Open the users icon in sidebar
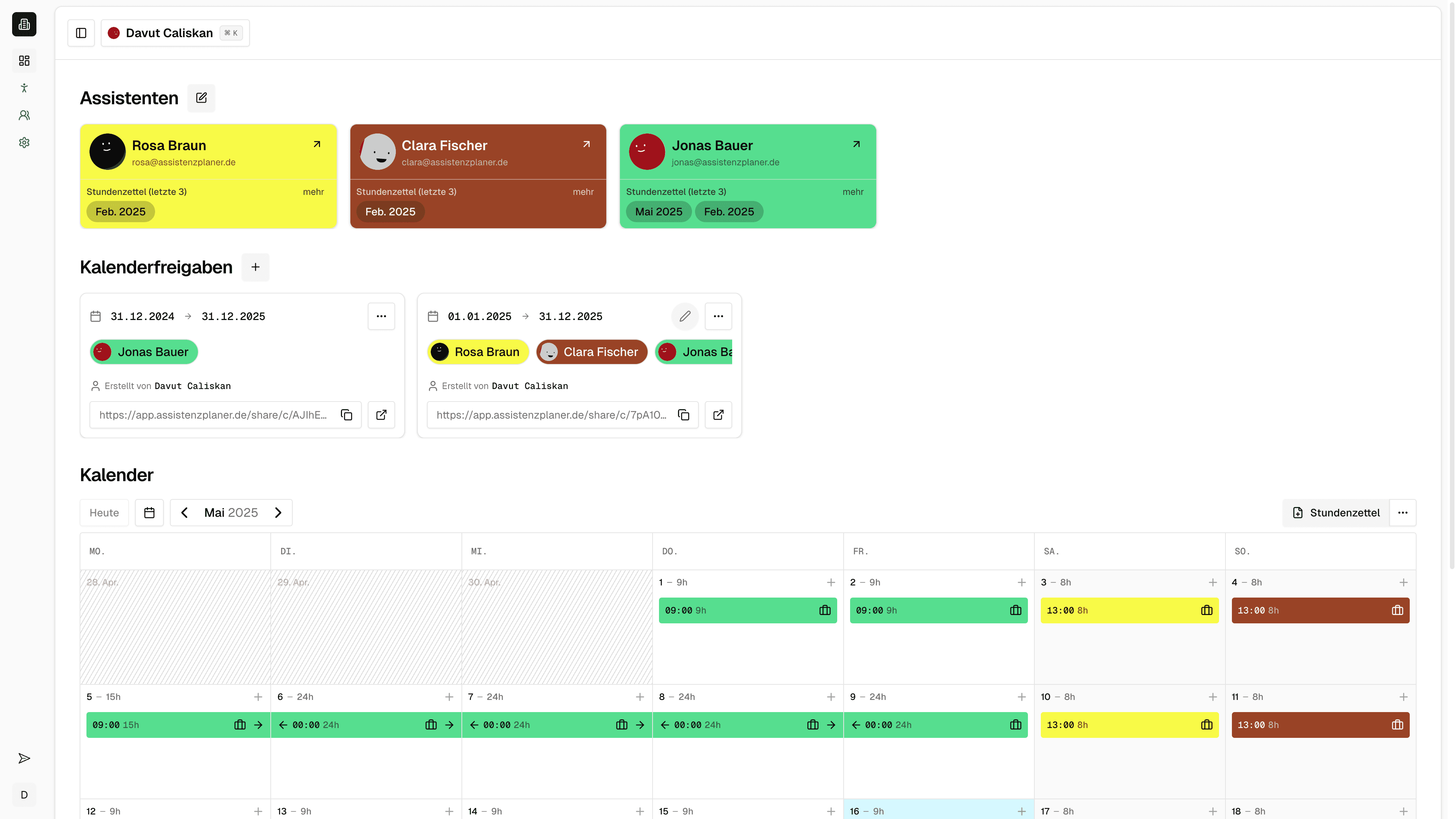 [x=24, y=115]
